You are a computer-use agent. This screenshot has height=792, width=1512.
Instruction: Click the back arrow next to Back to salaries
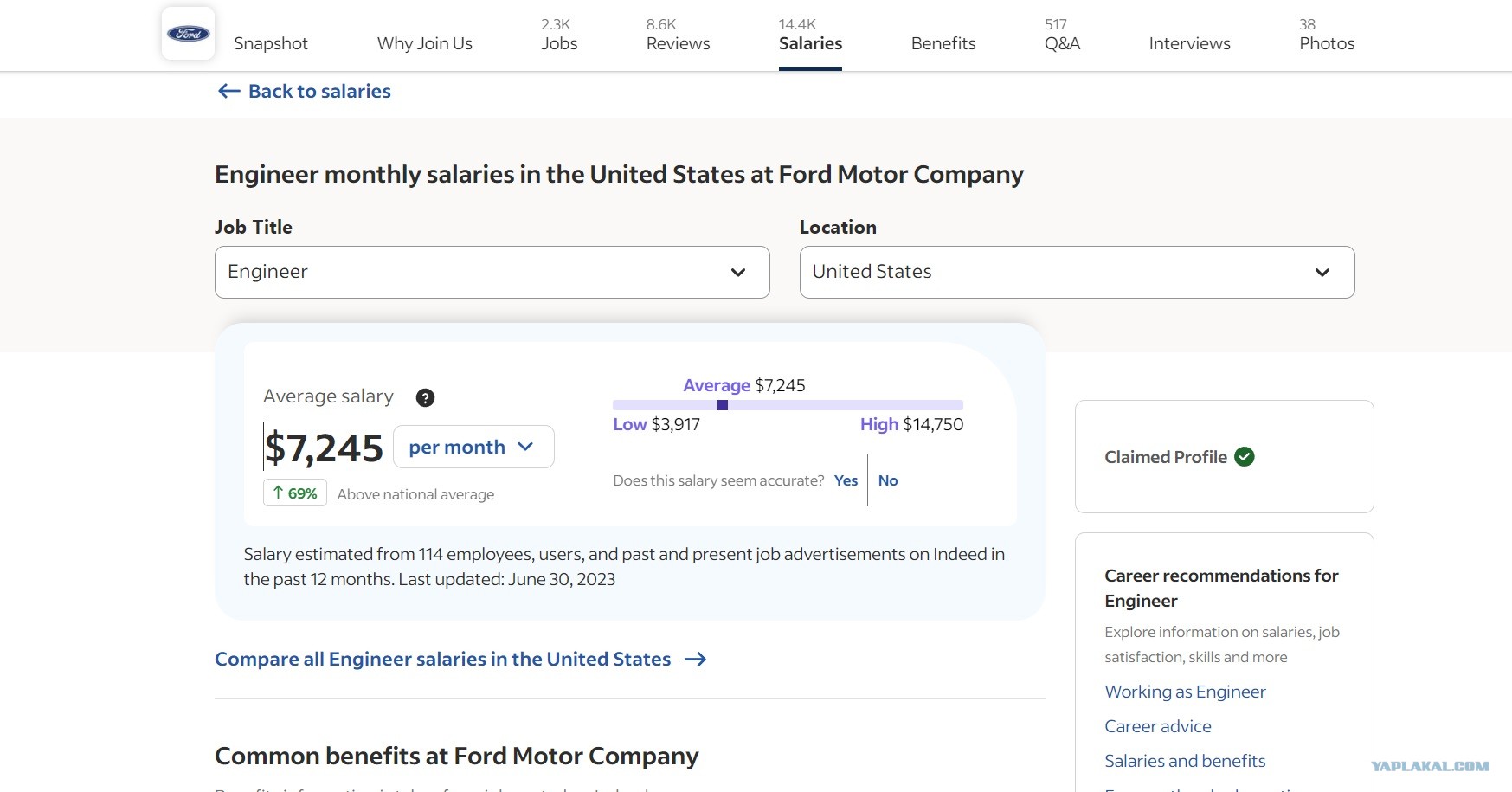tap(228, 91)
